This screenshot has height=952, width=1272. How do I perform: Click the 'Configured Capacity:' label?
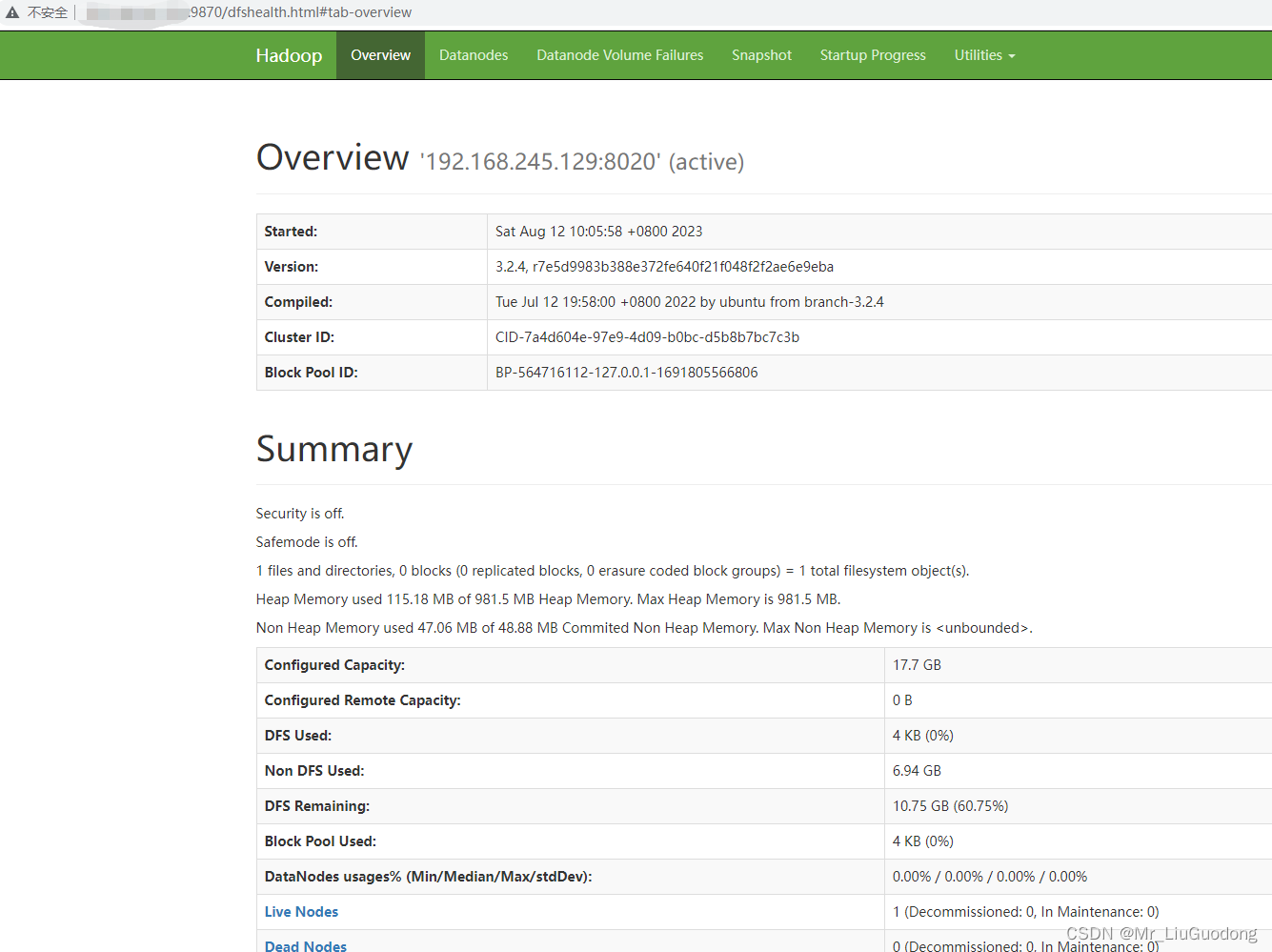334,665
